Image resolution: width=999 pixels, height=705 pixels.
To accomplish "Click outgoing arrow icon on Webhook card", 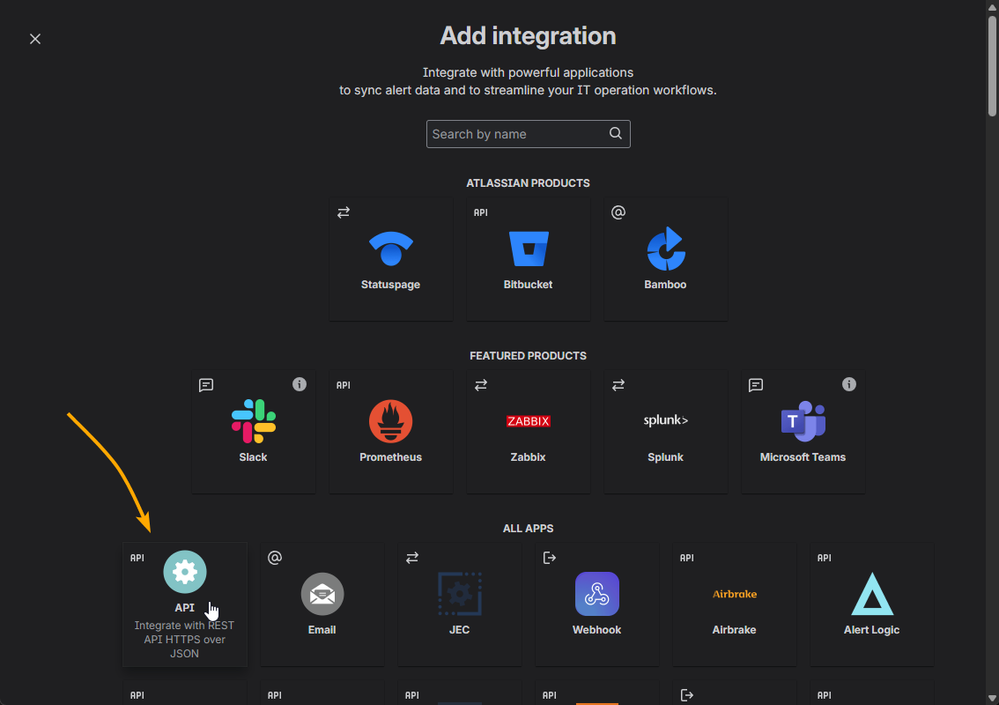I will point(549,558).
